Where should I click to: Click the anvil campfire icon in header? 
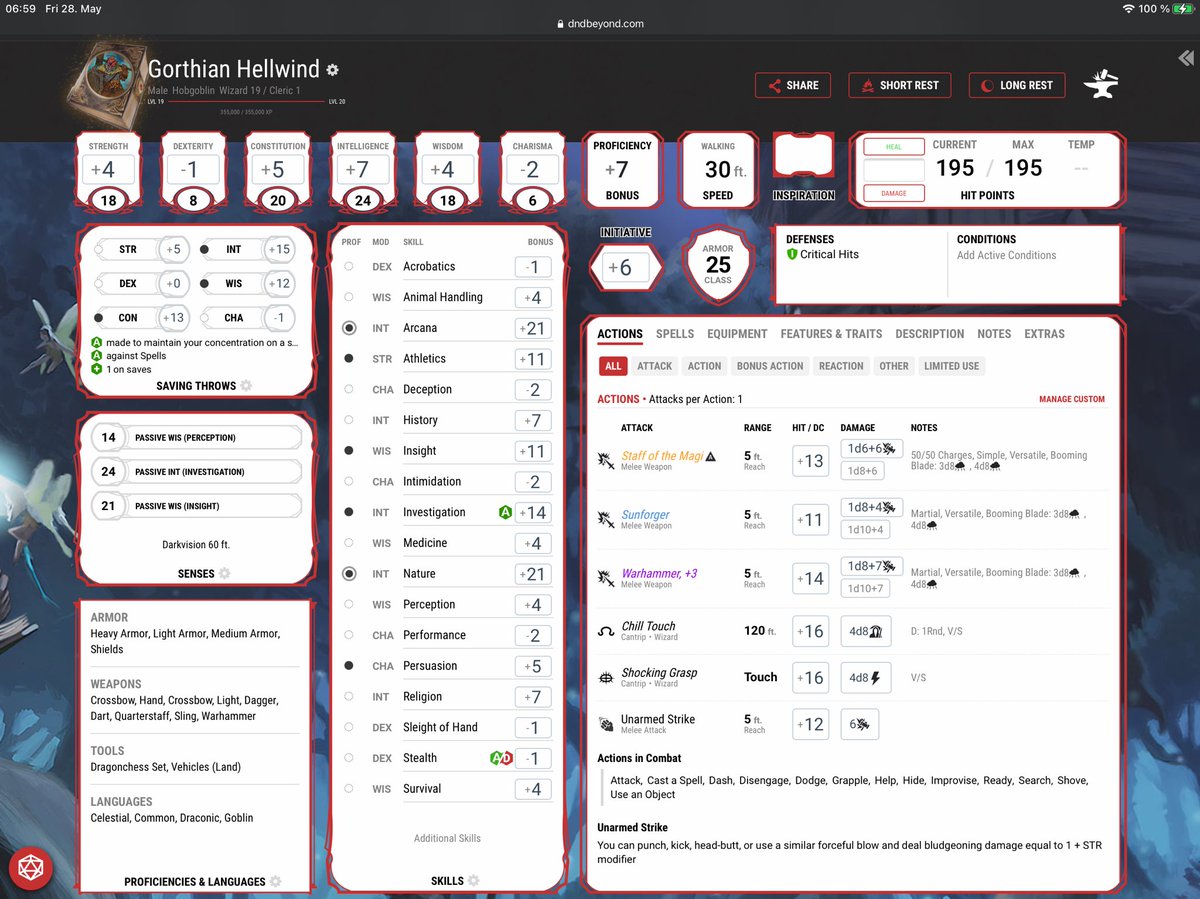[x=1101, y=85]
